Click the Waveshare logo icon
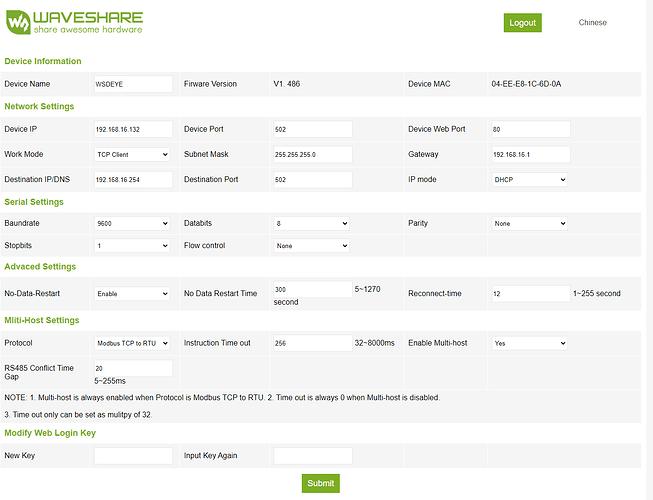 click(17, 22)
